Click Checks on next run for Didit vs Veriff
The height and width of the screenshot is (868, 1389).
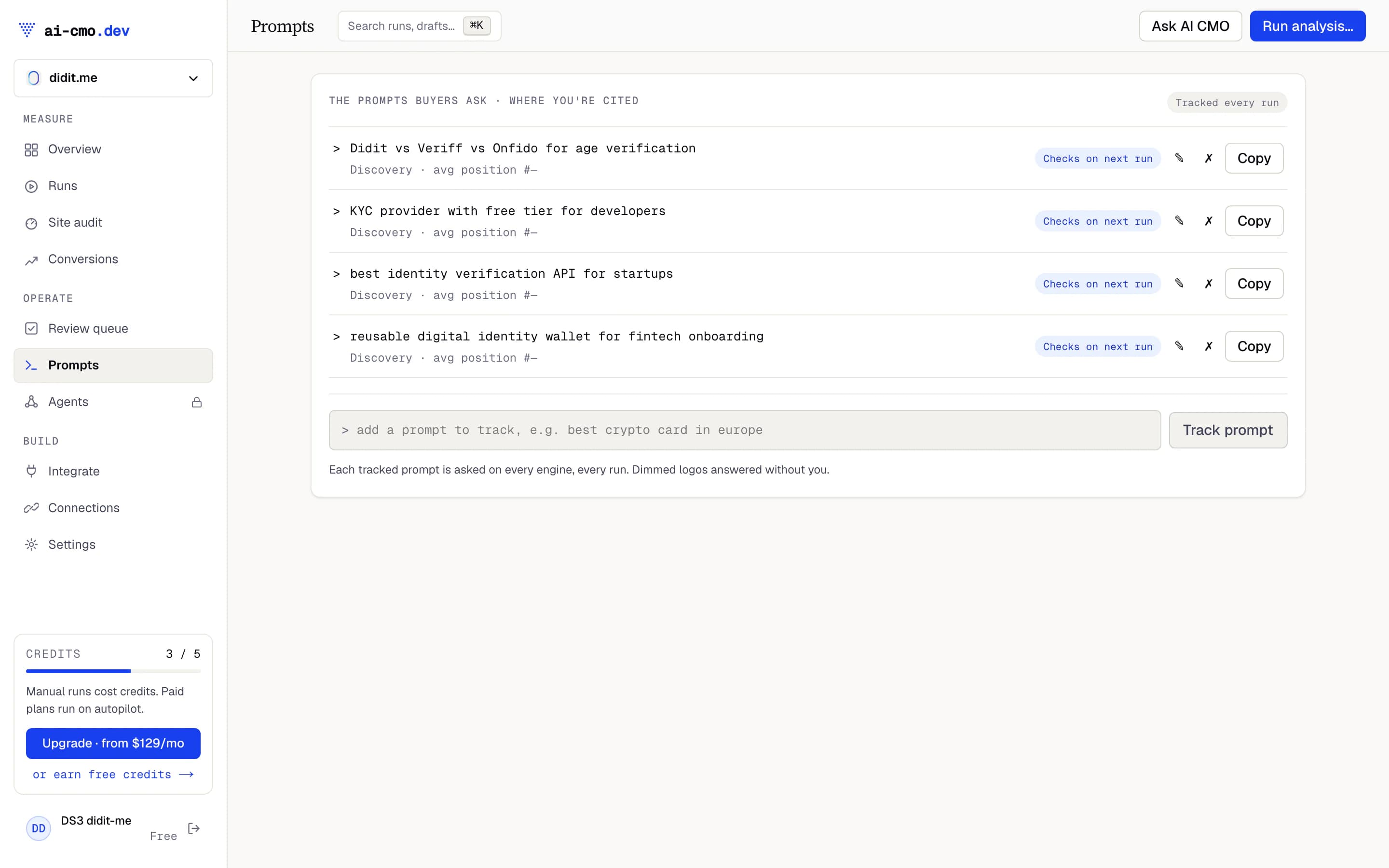coord(1097,159)
